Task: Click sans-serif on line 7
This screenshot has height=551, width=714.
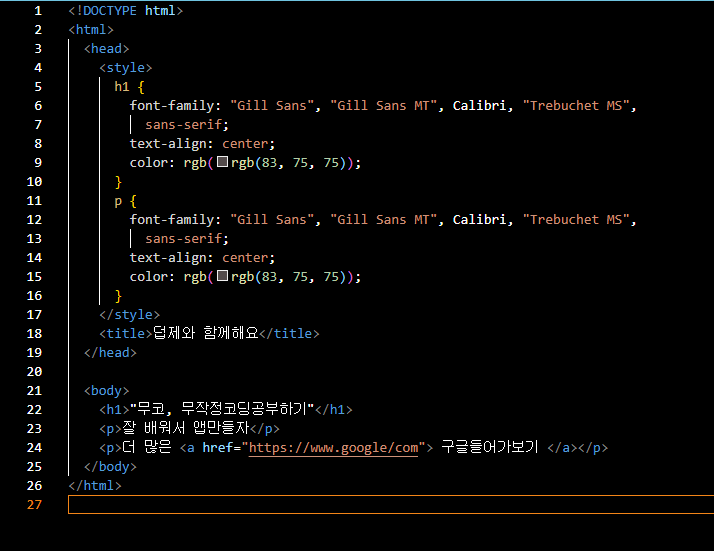Action: (x=183, y=125)
